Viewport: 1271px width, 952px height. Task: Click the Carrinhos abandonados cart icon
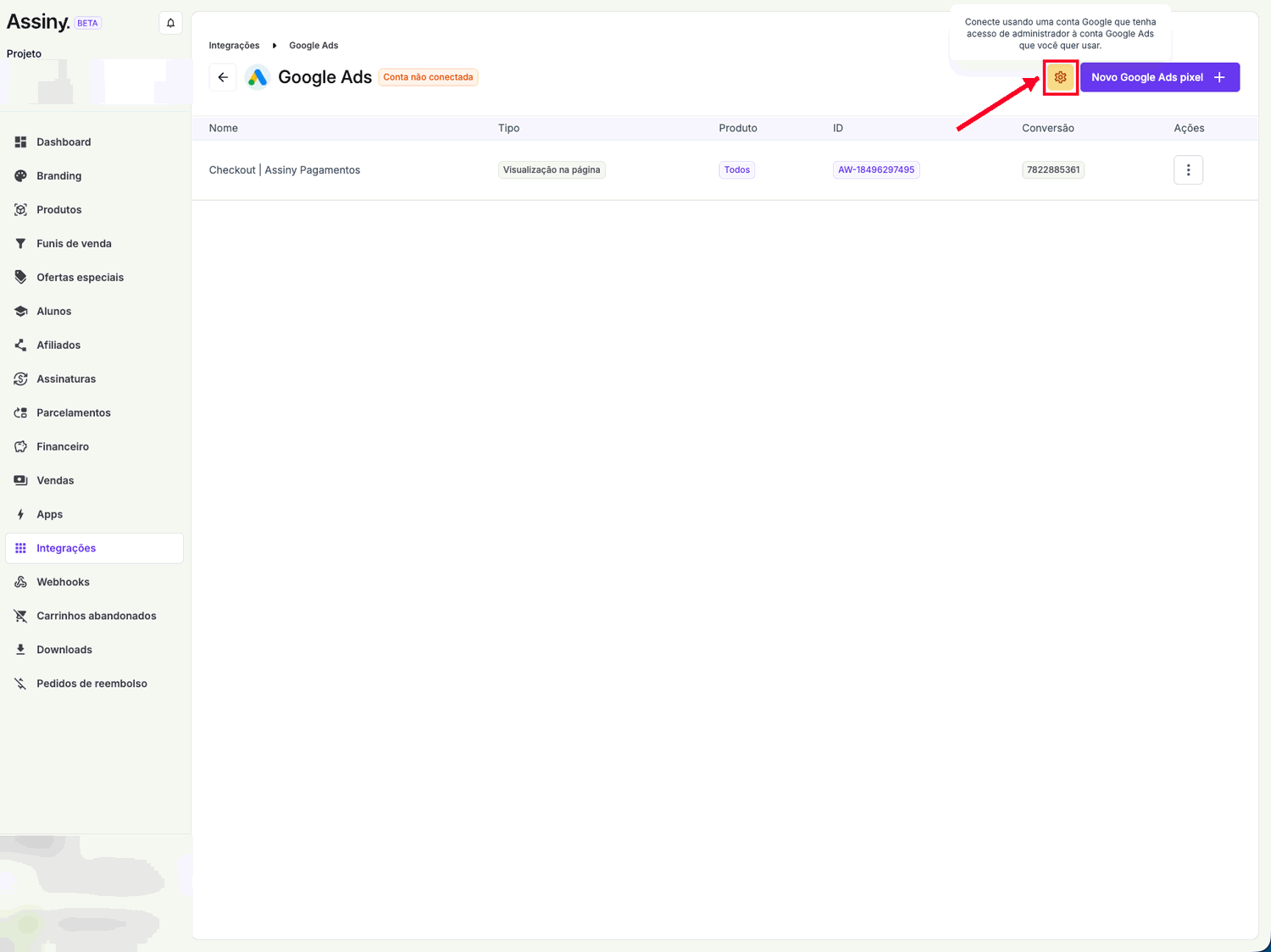(x=21, y=617)
